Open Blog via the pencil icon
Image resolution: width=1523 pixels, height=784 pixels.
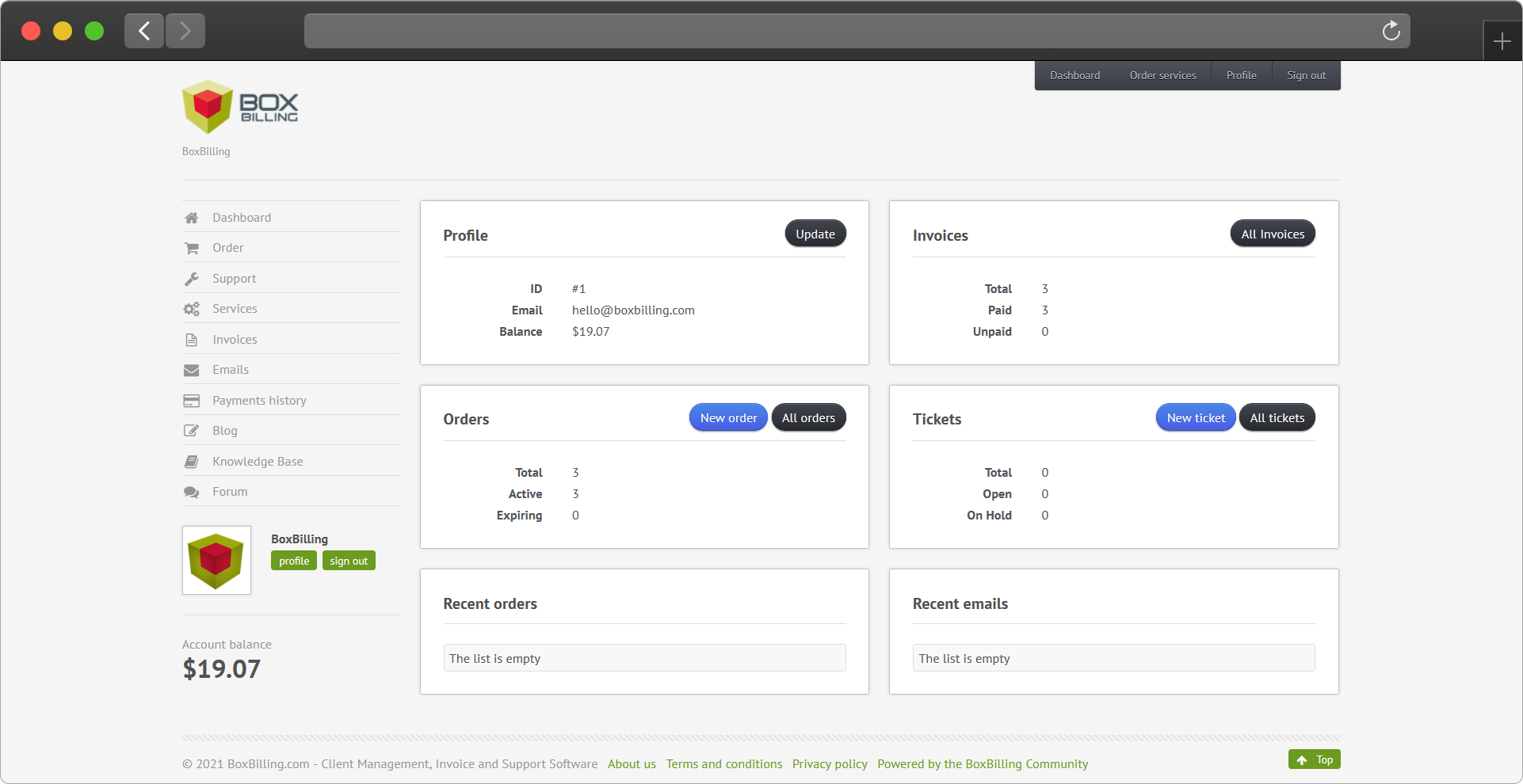[192, 431]
